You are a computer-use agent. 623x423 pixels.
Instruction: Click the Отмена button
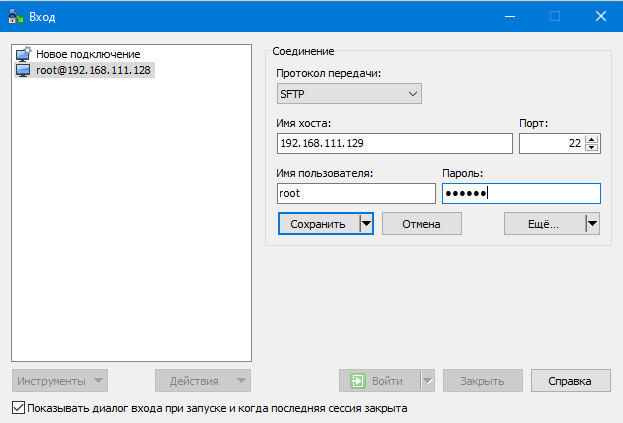click(x=422, y=224)
